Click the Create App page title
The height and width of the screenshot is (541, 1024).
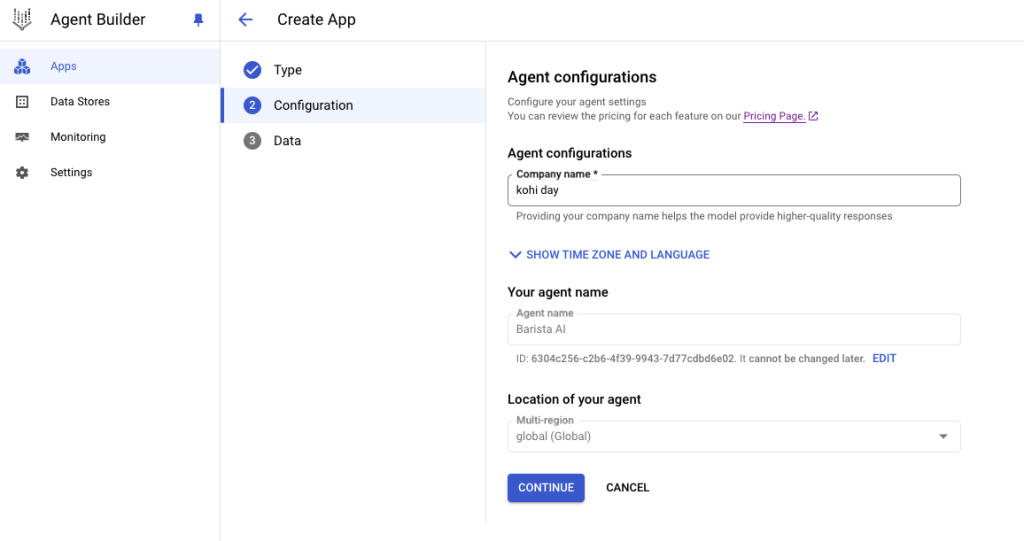click(316, 20)
